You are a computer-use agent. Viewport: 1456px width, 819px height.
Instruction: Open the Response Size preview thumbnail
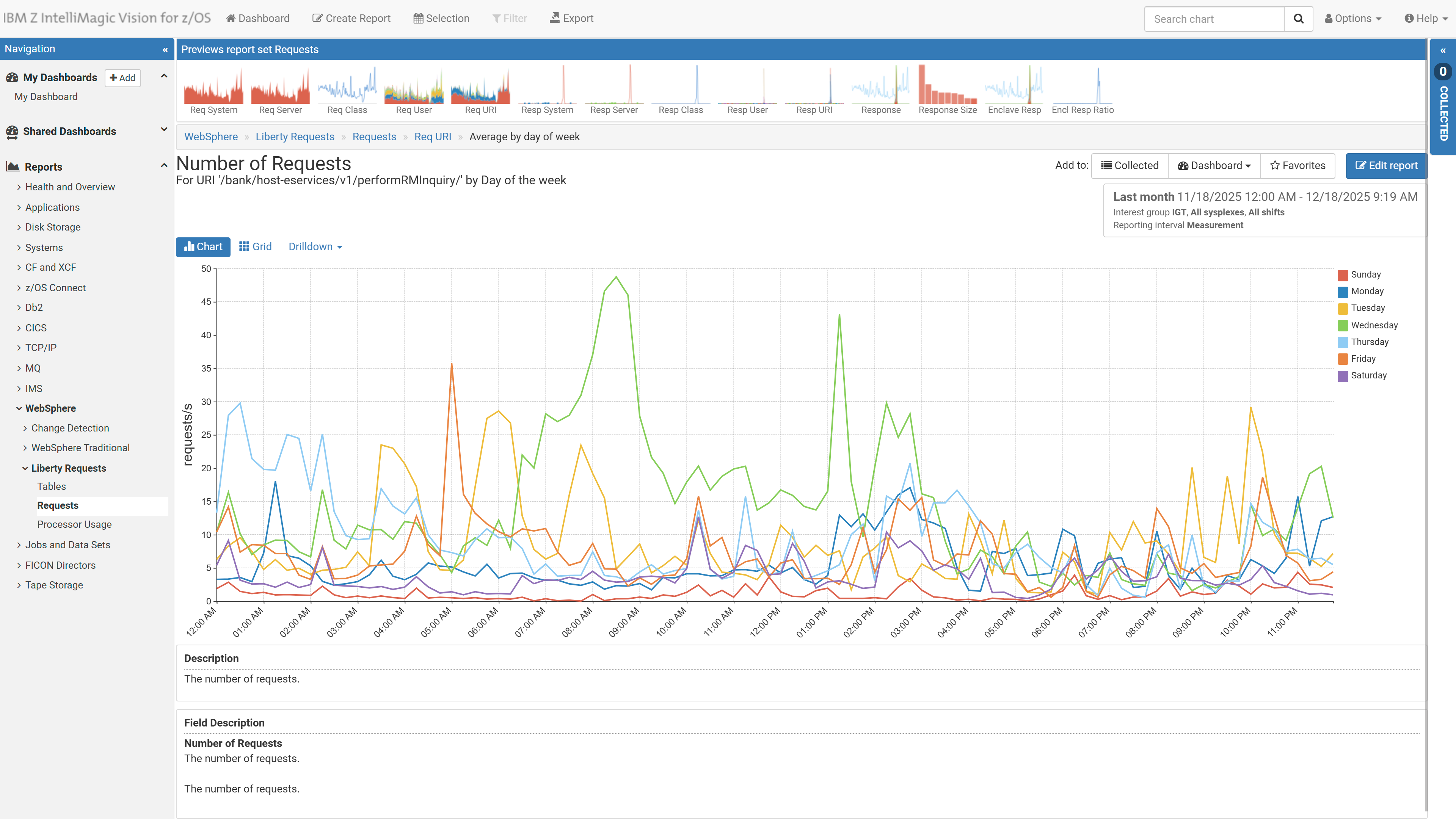[947, 91]
